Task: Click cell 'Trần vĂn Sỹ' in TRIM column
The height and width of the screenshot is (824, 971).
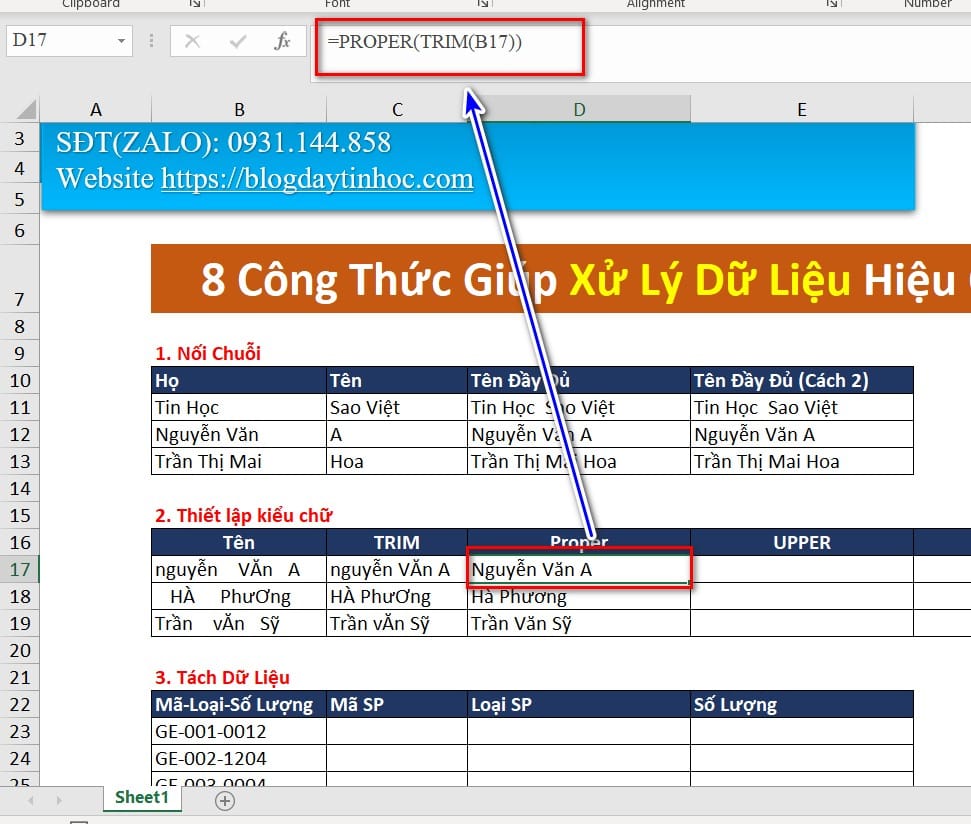Action: [397, 623]
